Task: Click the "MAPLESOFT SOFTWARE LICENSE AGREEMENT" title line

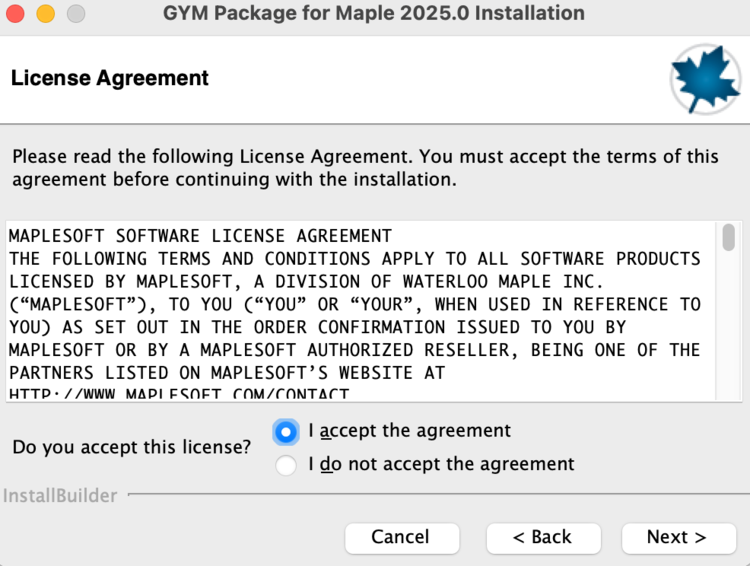Action: (200, 236)
